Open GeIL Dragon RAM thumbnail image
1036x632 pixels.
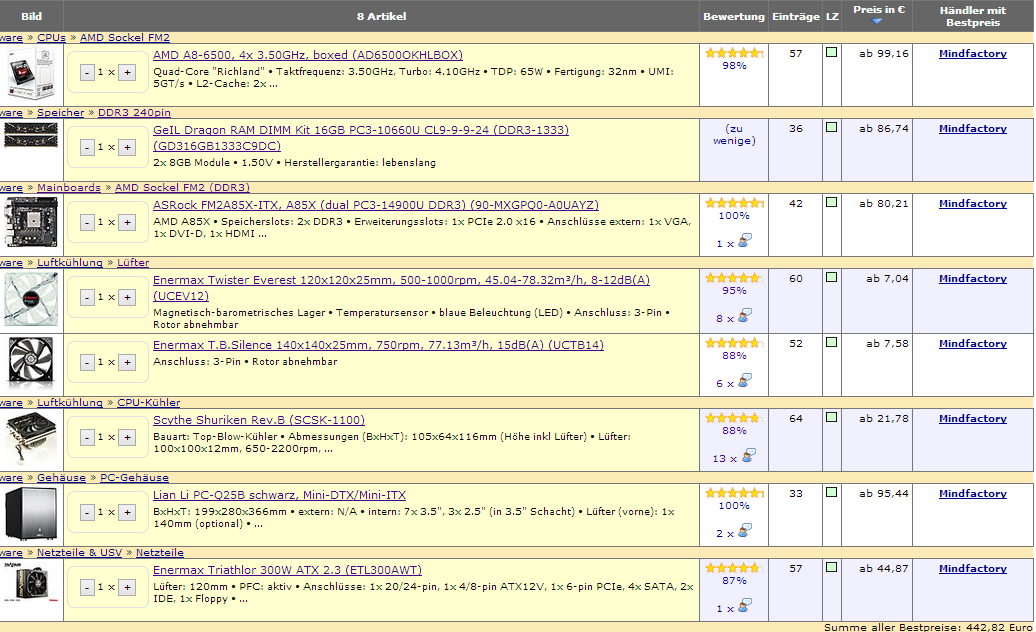(31, 135)
